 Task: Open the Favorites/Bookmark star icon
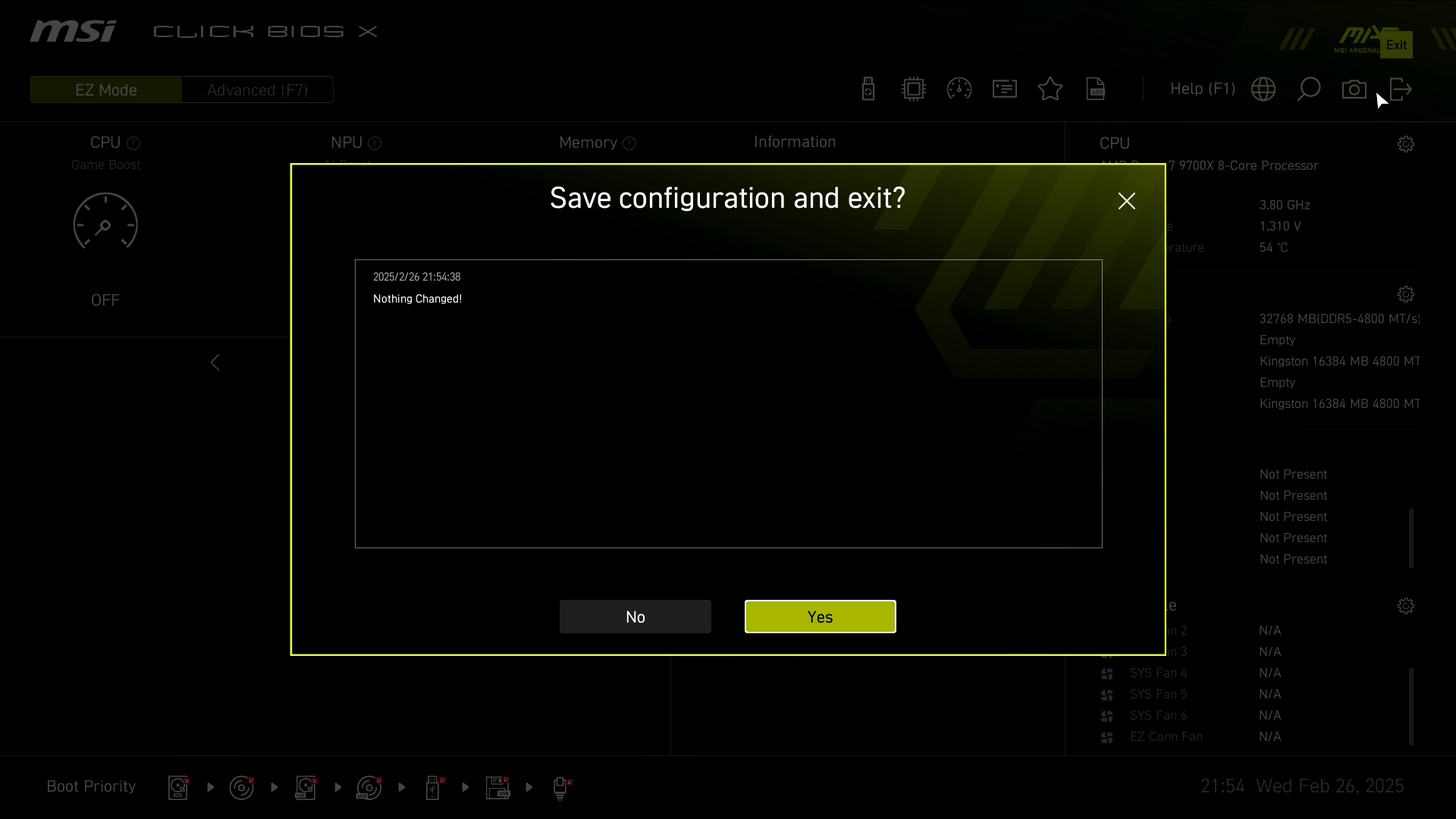[1050, 89]
